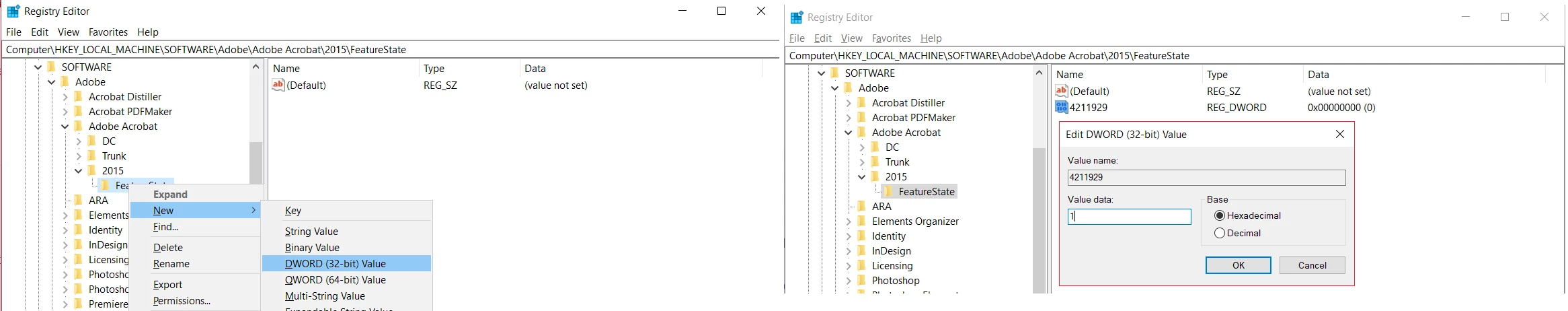Click Registry Editor app icon, left title bar
Image resolution: width=1568 pixels, height=311 pixels.
(13, 11)
